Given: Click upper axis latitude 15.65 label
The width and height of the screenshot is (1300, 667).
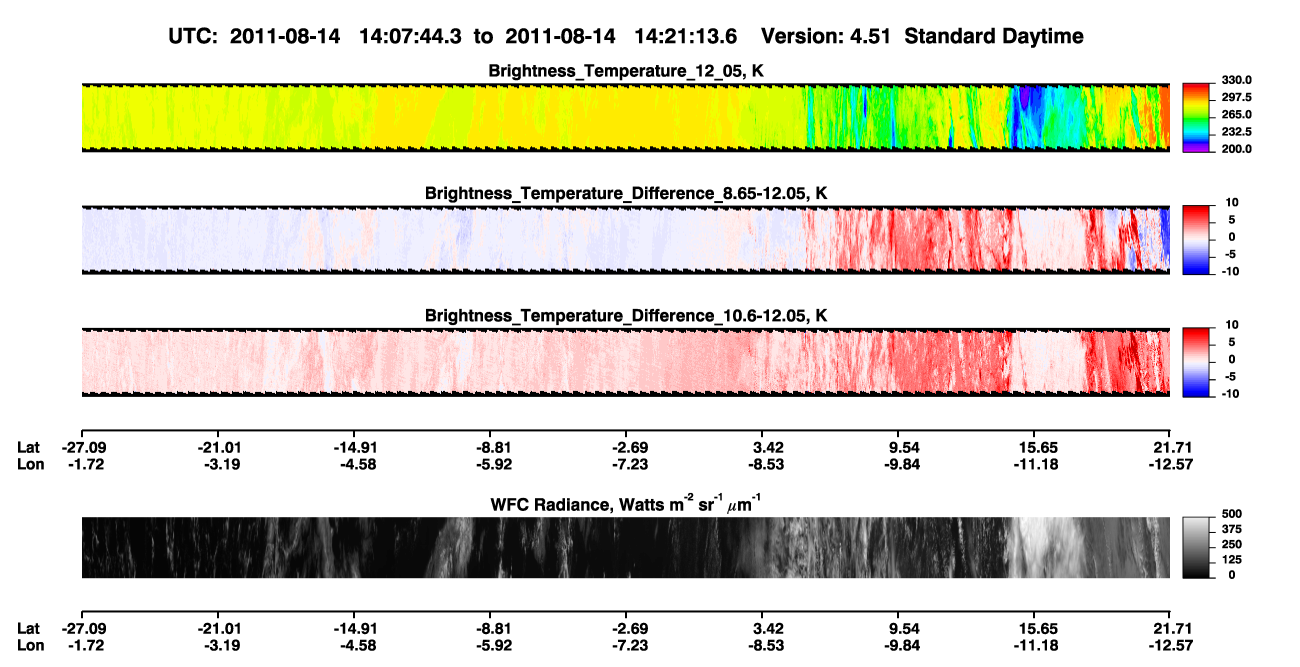Looking at the screenshot, I should [x=1036, y=448].
